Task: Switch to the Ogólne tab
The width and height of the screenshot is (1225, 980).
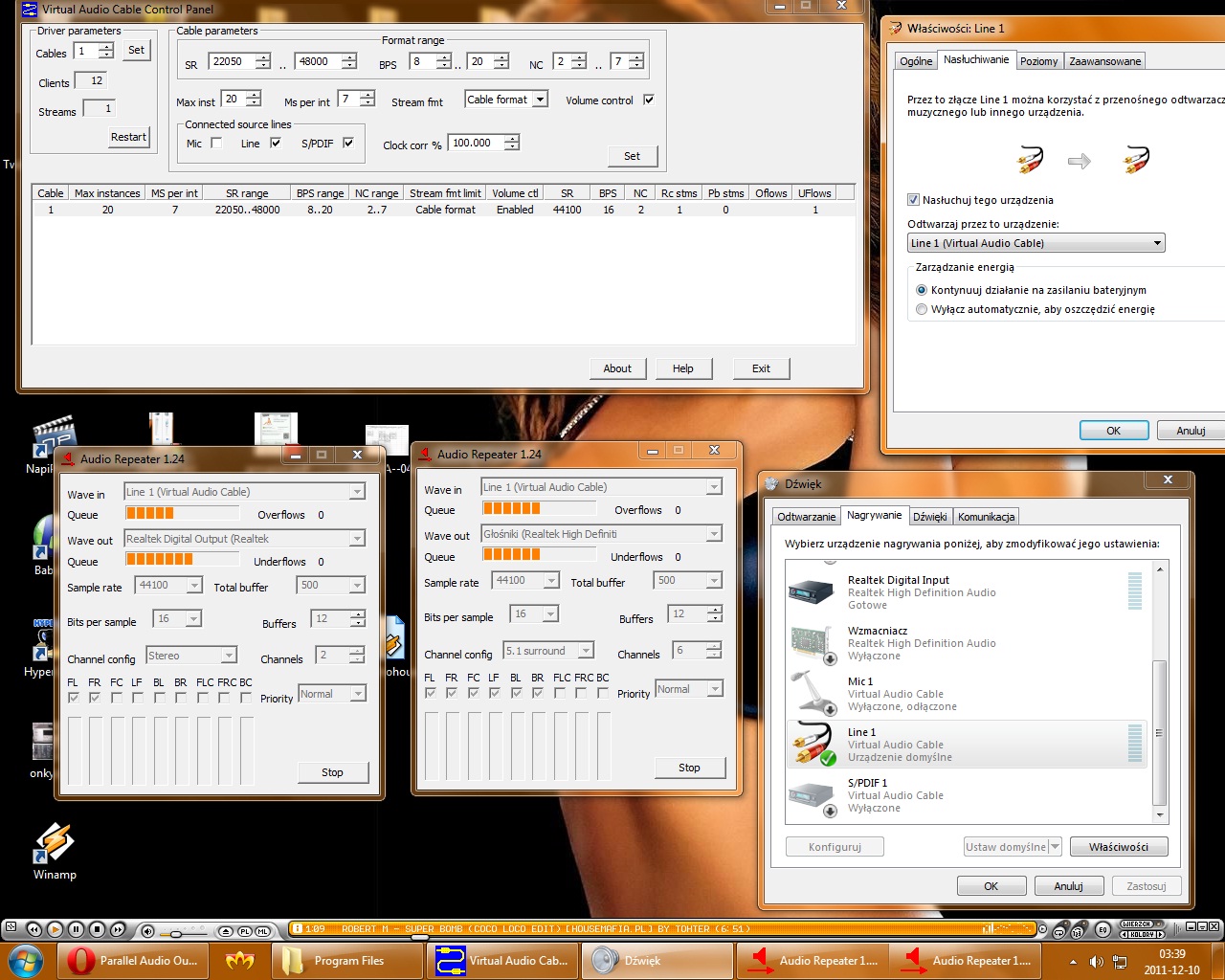Action: pos(916,61)
